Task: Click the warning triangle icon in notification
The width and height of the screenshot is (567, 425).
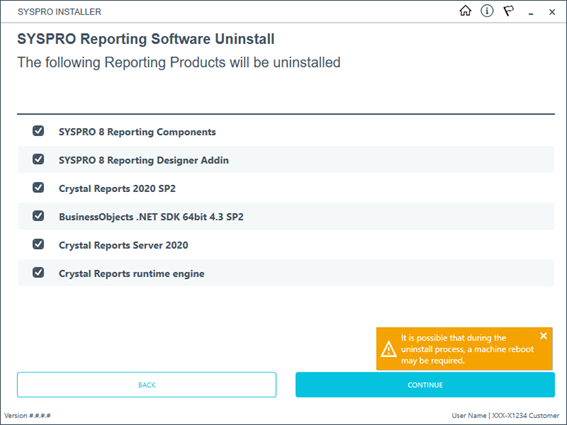Action: coord(389,349)
